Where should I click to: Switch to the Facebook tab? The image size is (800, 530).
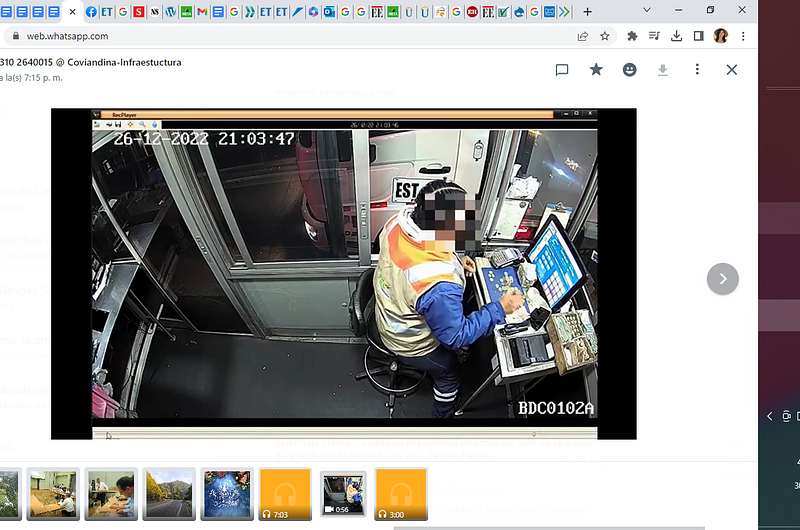(91, 12)
